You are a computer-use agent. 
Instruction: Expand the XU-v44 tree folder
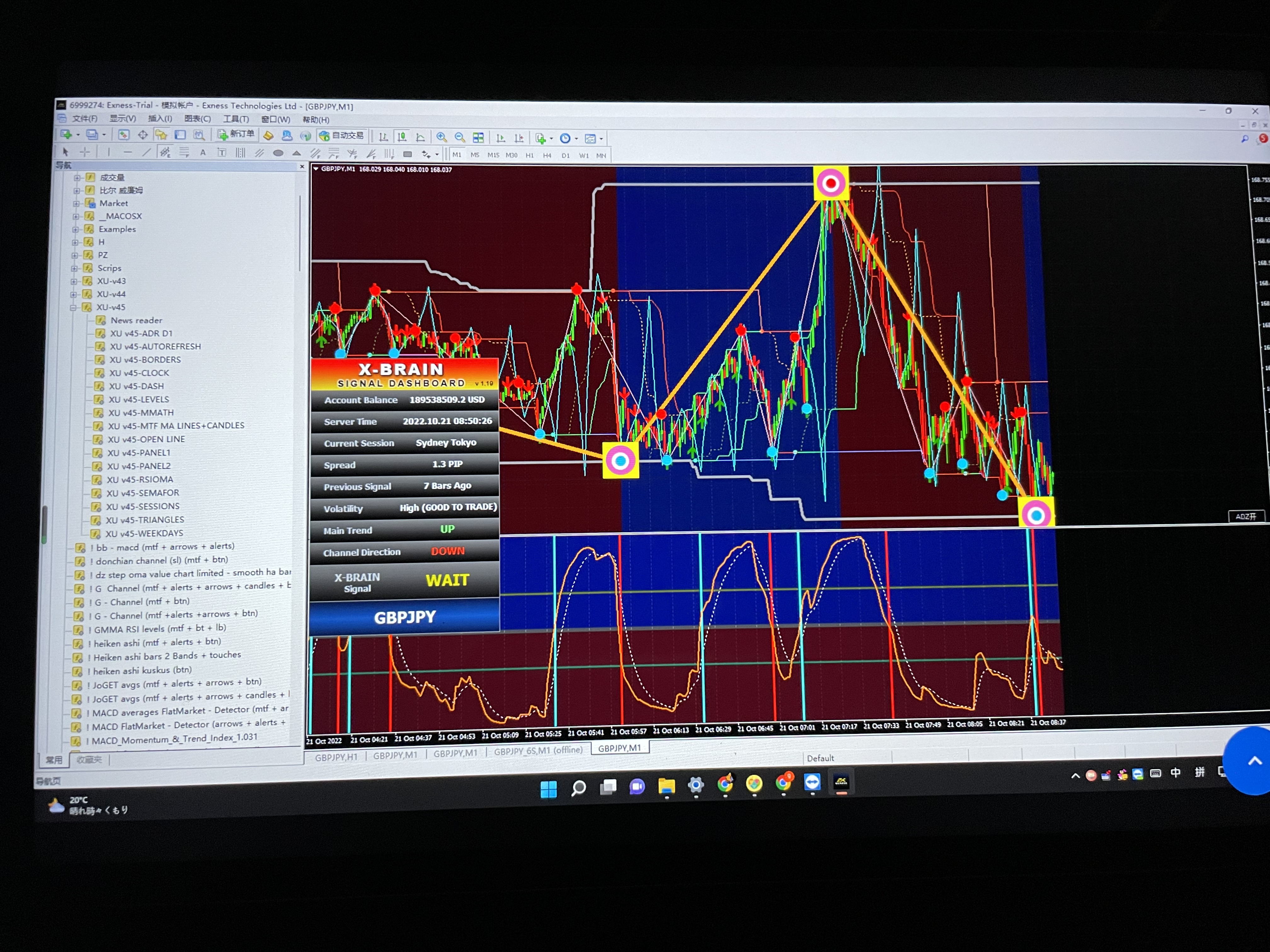click(x=74, y=294)
